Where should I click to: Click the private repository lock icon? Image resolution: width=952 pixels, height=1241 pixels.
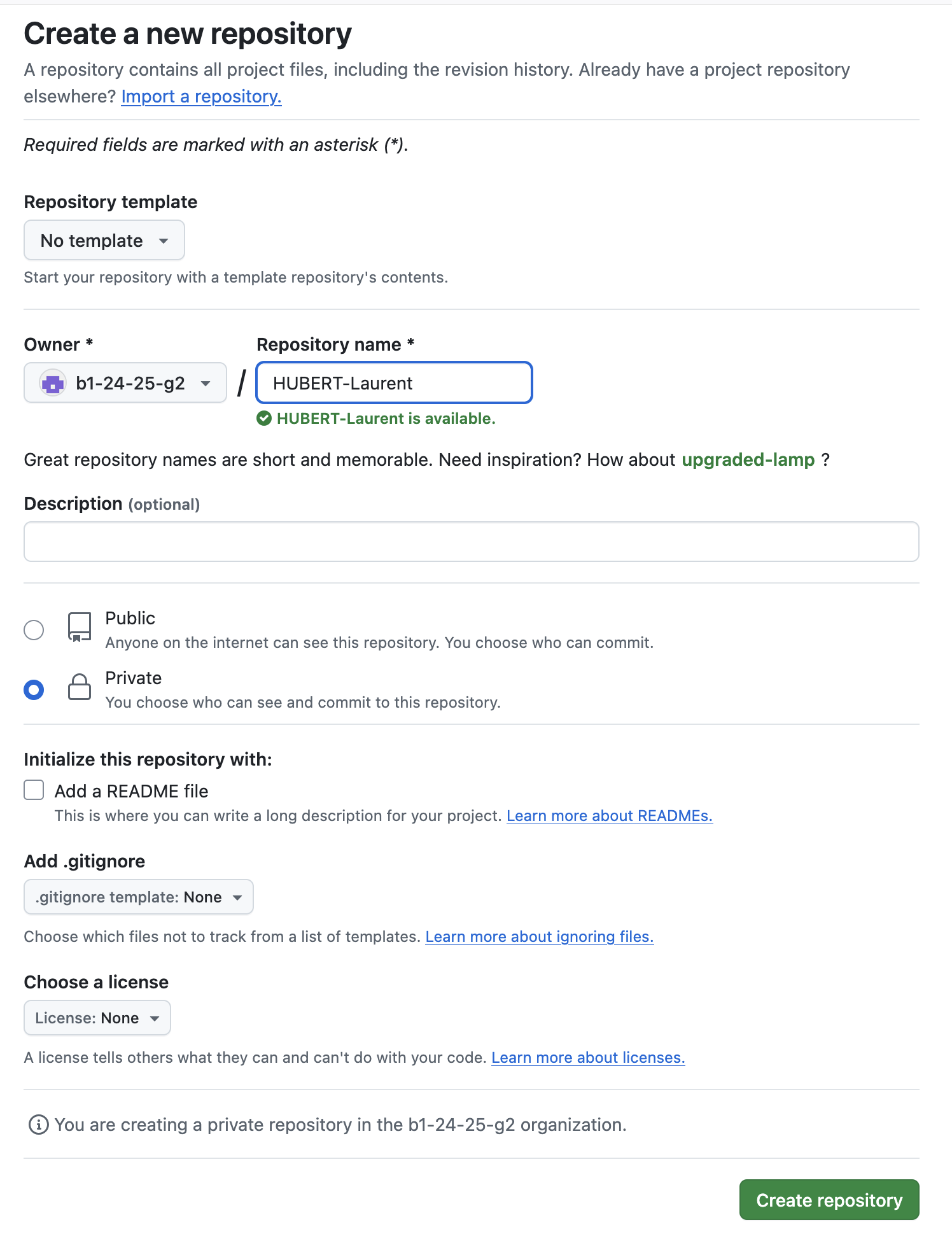pos(80,687)
